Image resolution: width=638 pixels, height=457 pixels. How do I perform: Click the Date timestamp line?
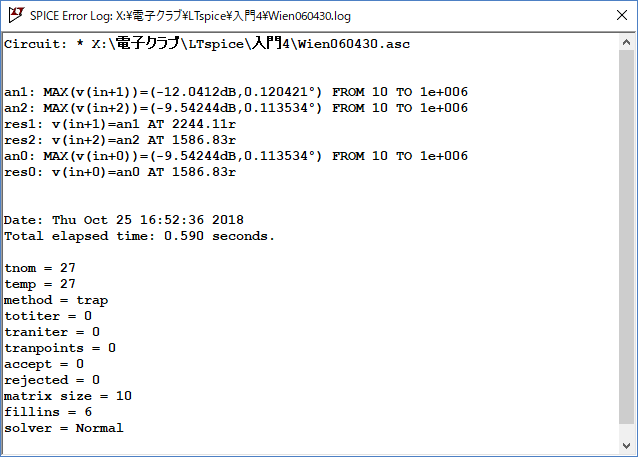pos(124,220)
